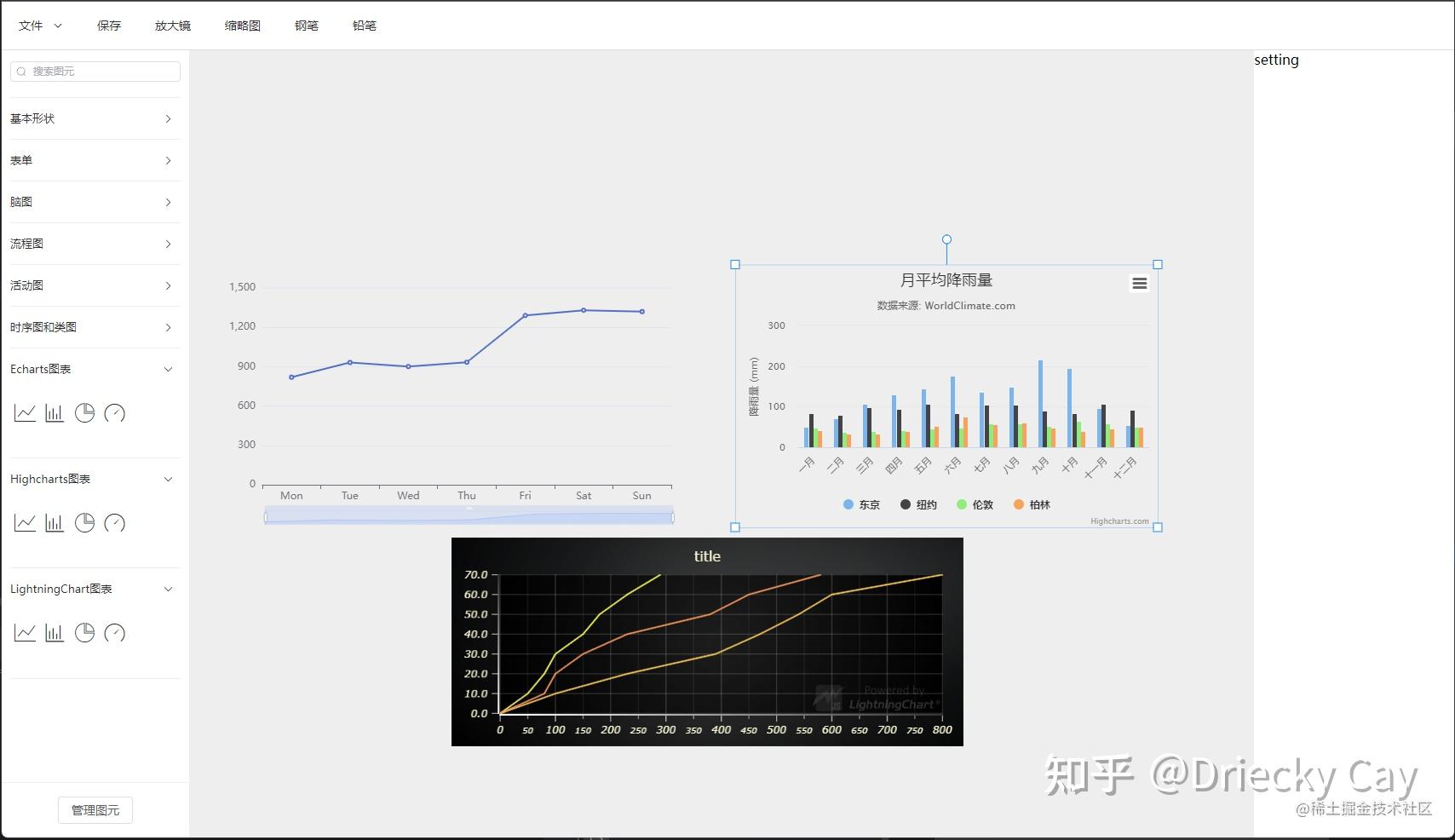This screenshot has height=840, width=1455.
Task: Select the Highcharts pie chart icon
Action: point(84,522)
